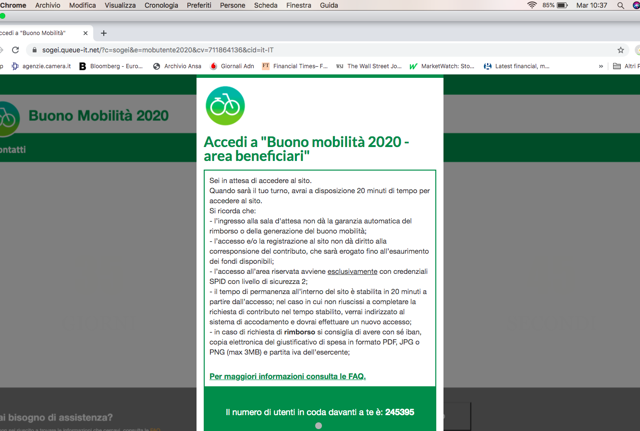Click the 'Per maggiori informazioni consulta le FAQ' link

pyautogui.click(x=287, y=376)
